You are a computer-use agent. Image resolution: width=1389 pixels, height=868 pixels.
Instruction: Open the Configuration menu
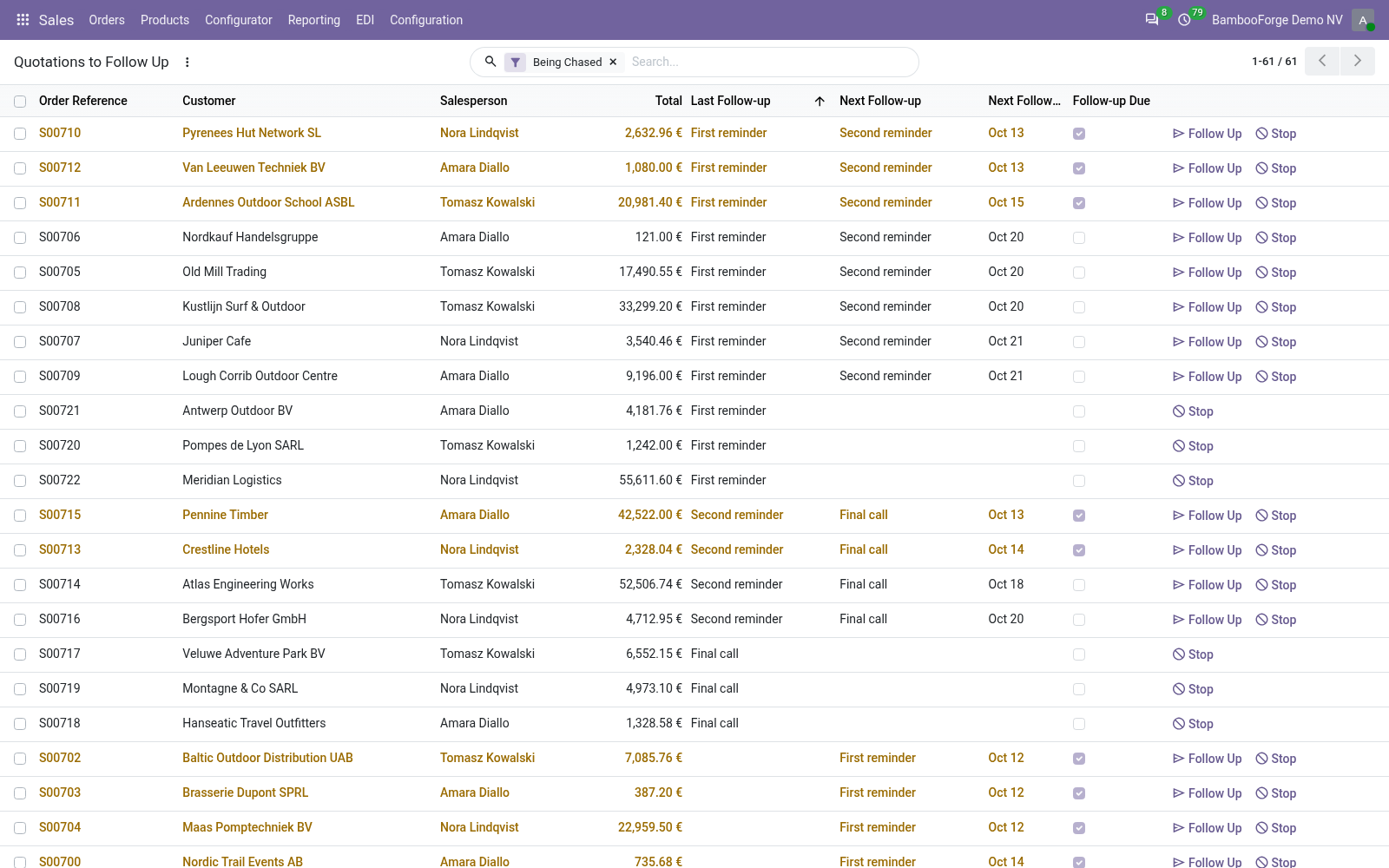(x=426, y=19)
